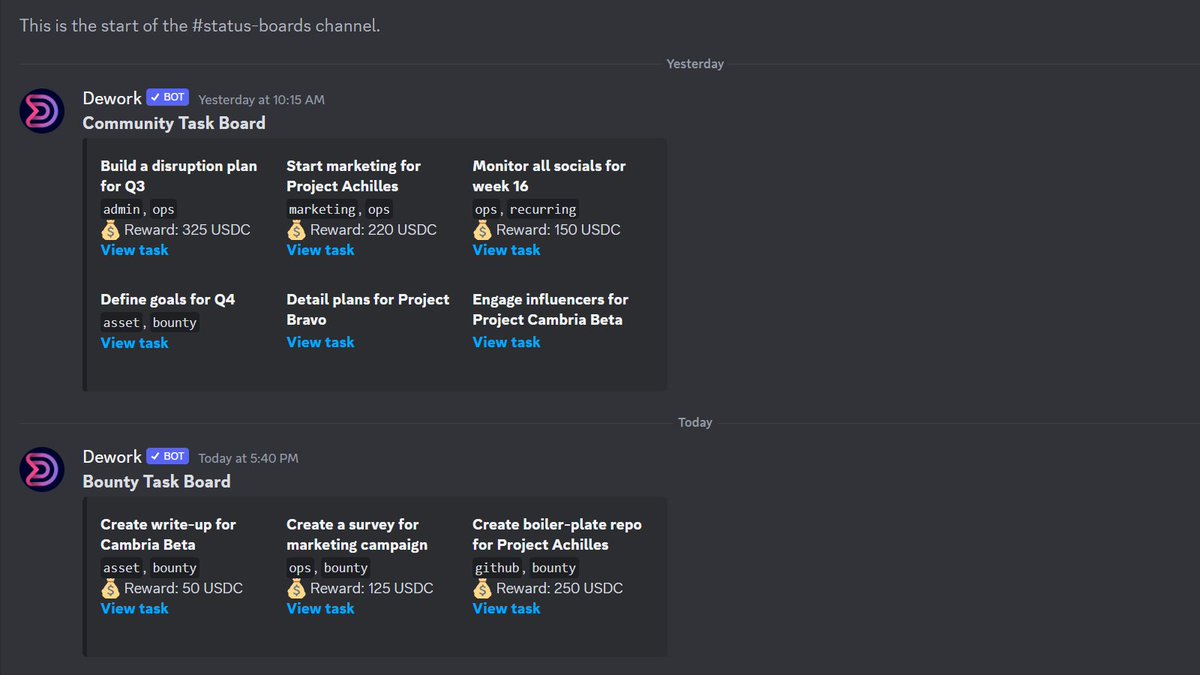Open View task for Build a disruption plan
Screen dimensions: 1200x675
point(135,250)
